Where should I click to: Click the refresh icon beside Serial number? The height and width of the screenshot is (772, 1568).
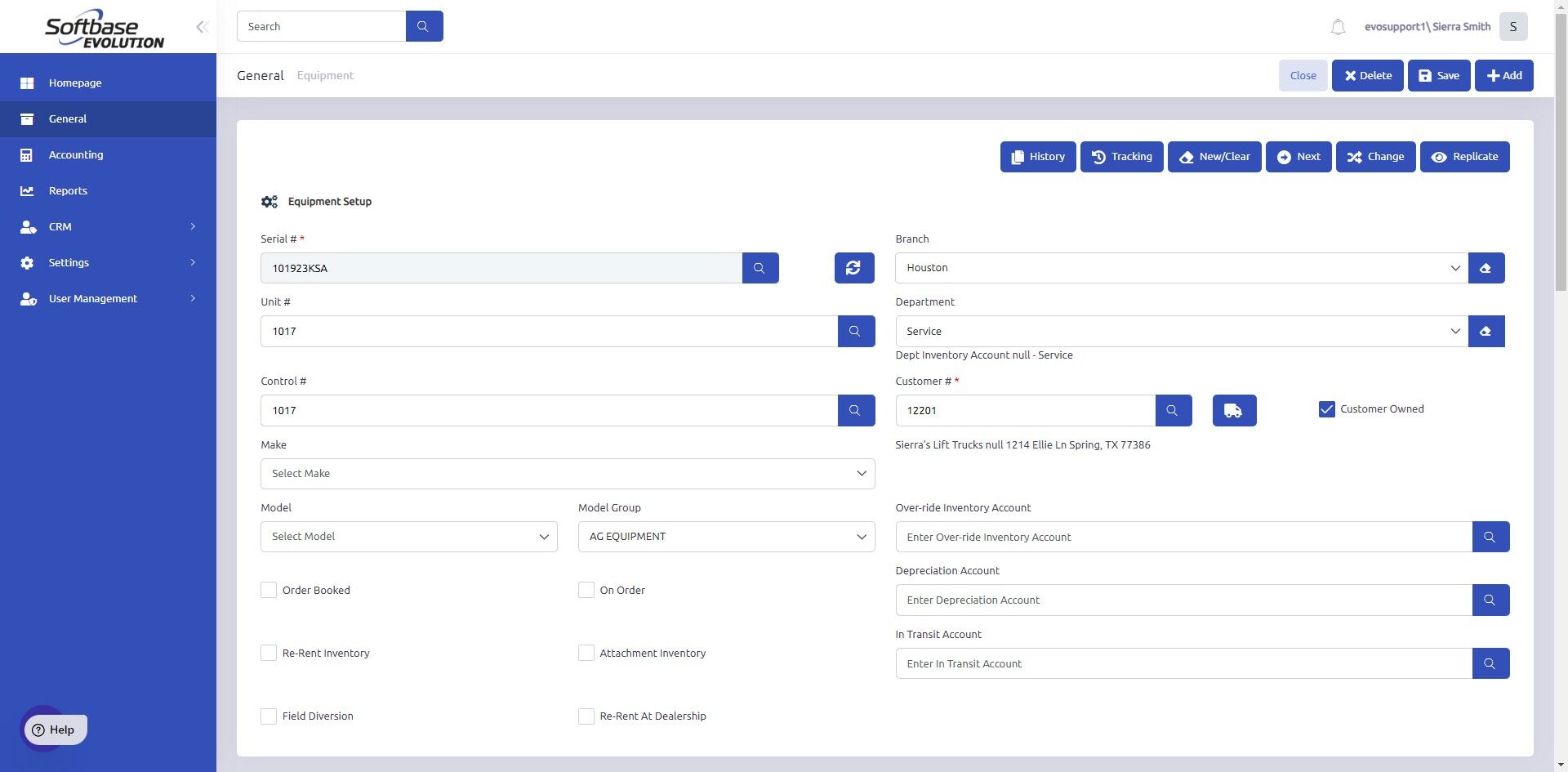coord(854,268)
